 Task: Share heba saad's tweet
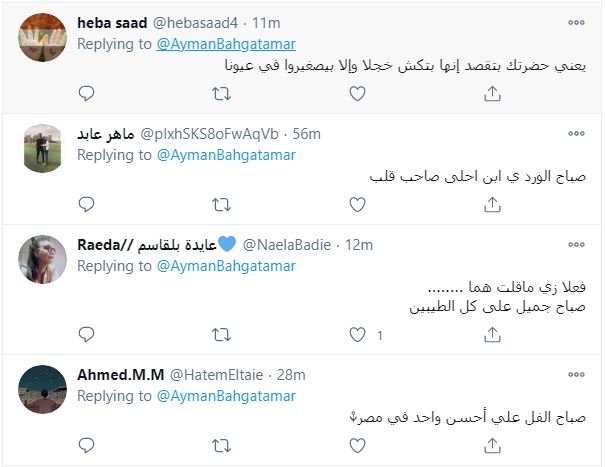point(492,93)
